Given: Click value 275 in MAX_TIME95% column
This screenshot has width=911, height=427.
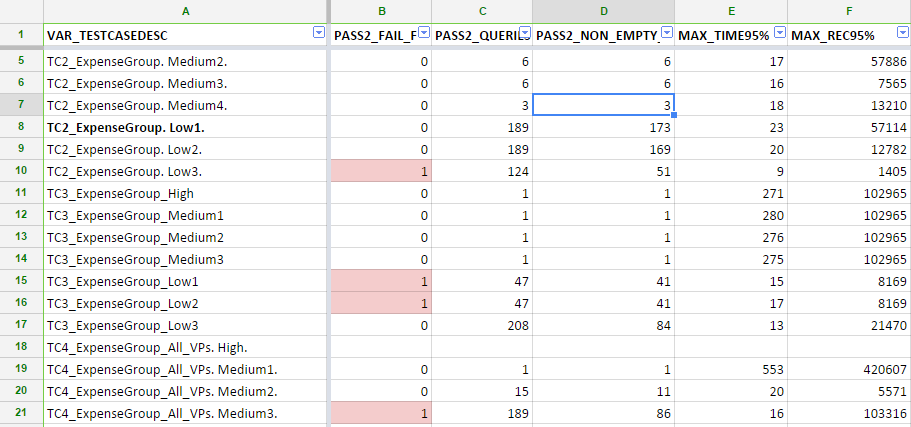Looking at the screenshot, I should click(x=773, y=259).
